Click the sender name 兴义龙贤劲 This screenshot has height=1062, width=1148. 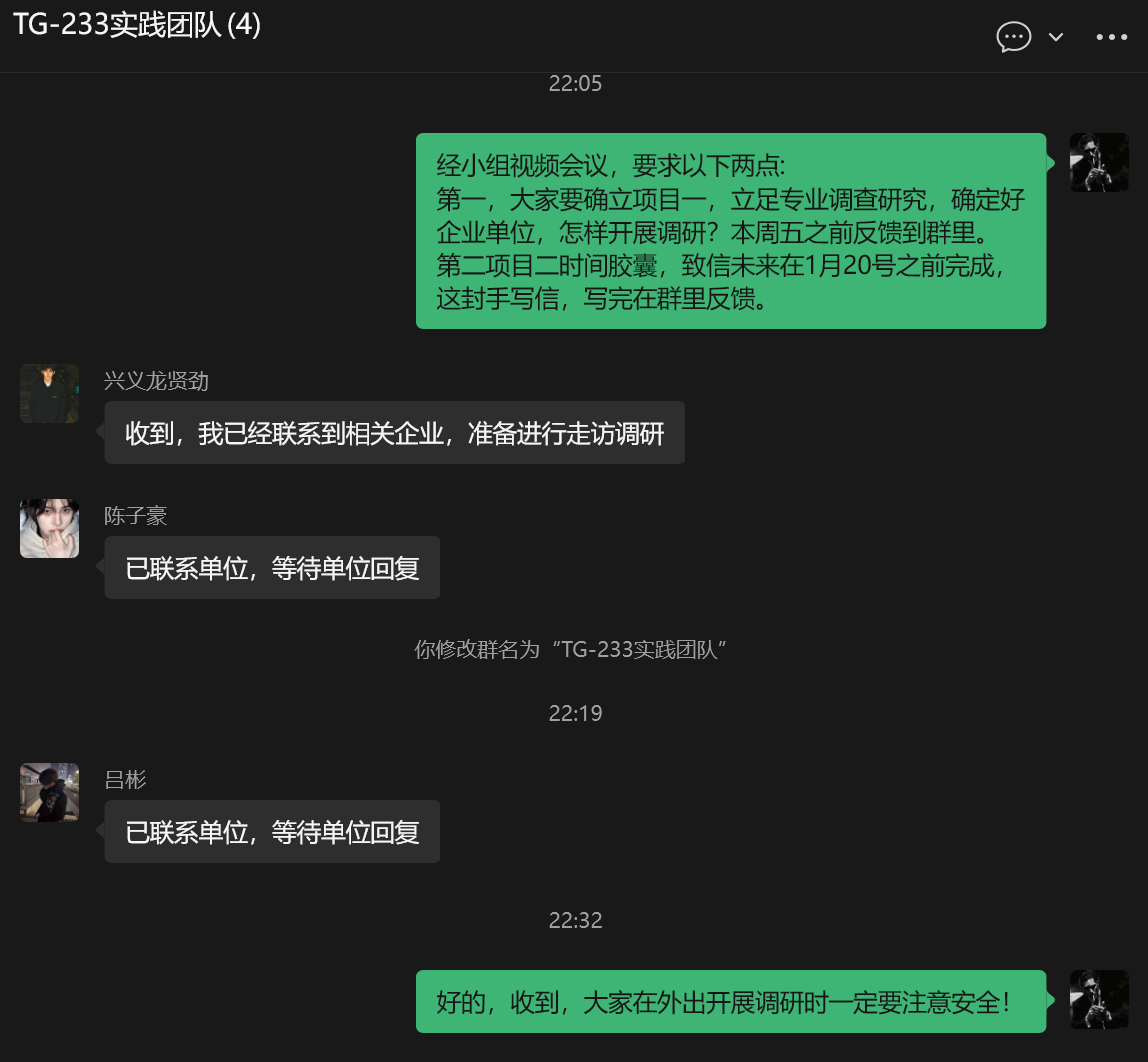156,381
